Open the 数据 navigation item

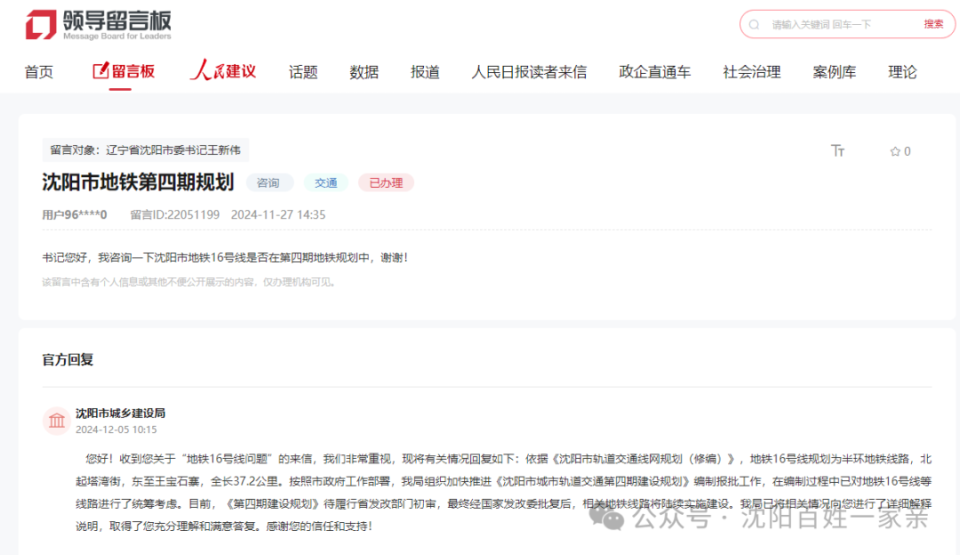(x=364, y=72)
